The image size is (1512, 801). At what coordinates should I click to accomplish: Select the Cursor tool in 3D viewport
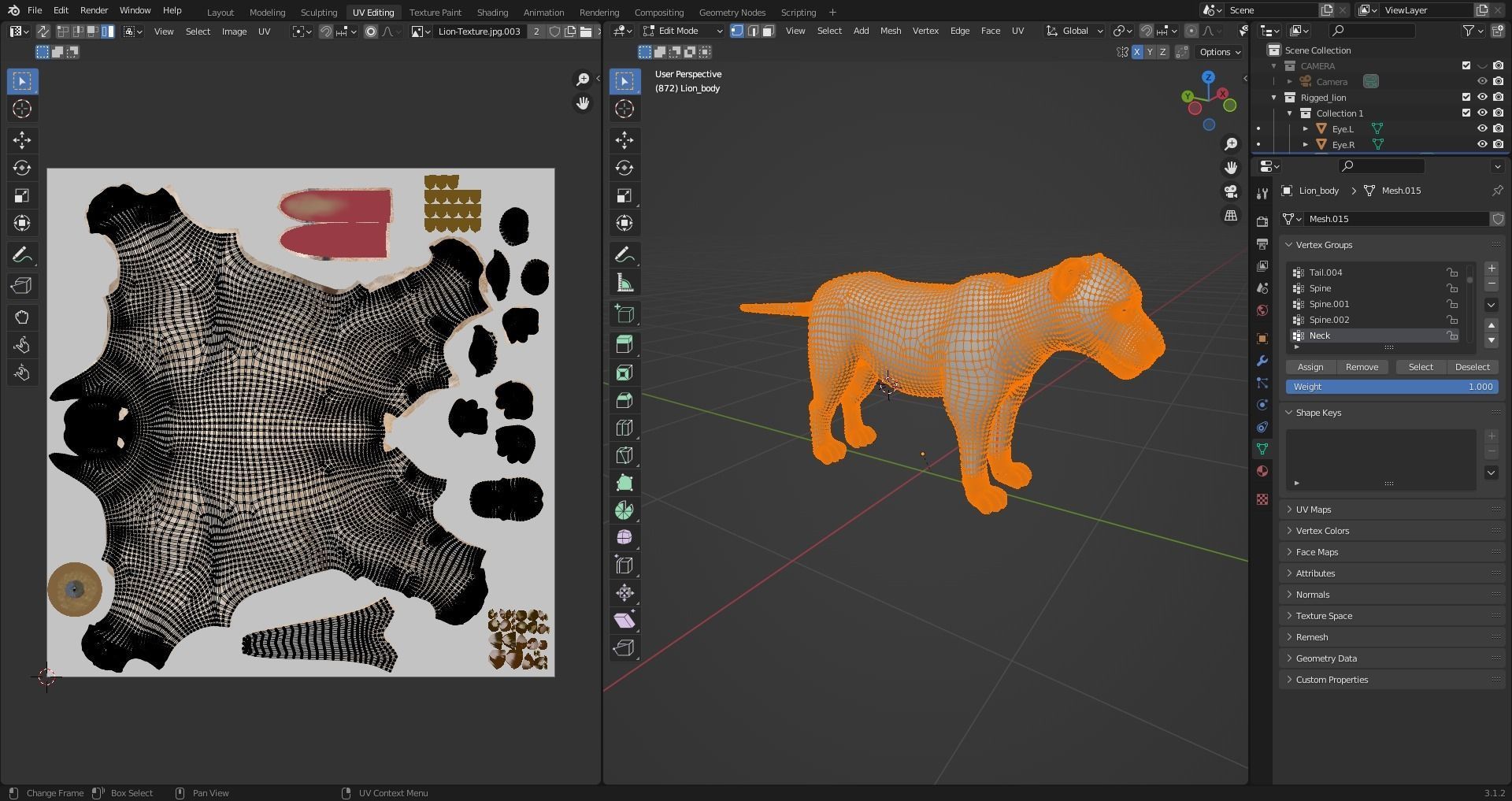point(624,109)
